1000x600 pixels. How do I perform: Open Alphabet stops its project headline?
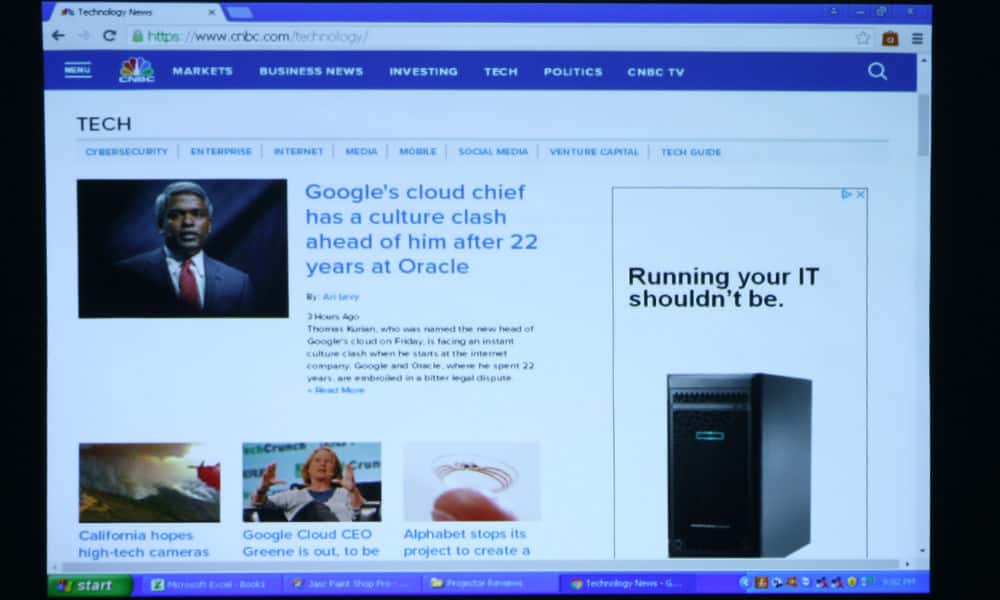coord(467,543)
